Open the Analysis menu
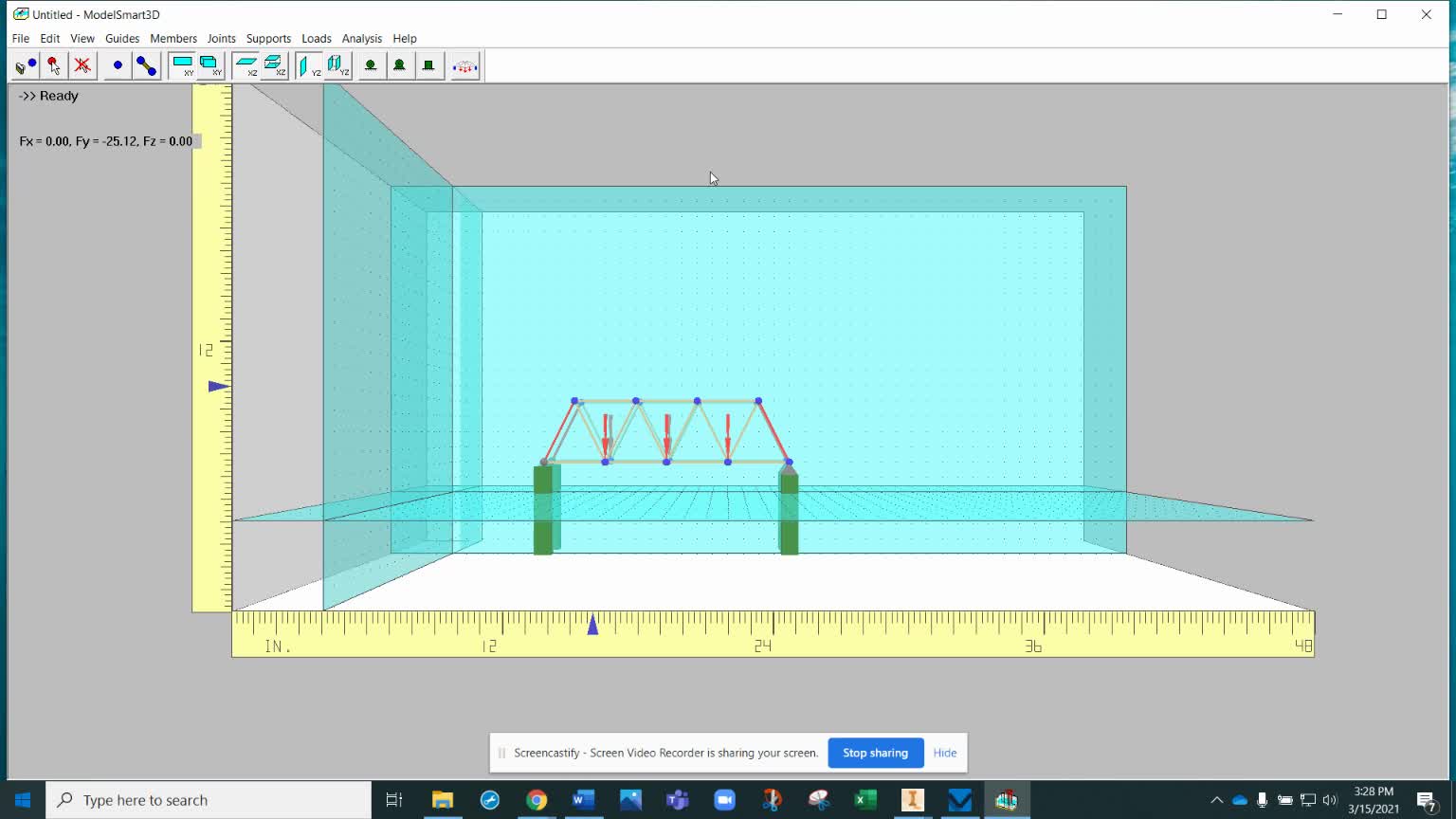Viewport: 1456px width, 819px height. point(362,39)
